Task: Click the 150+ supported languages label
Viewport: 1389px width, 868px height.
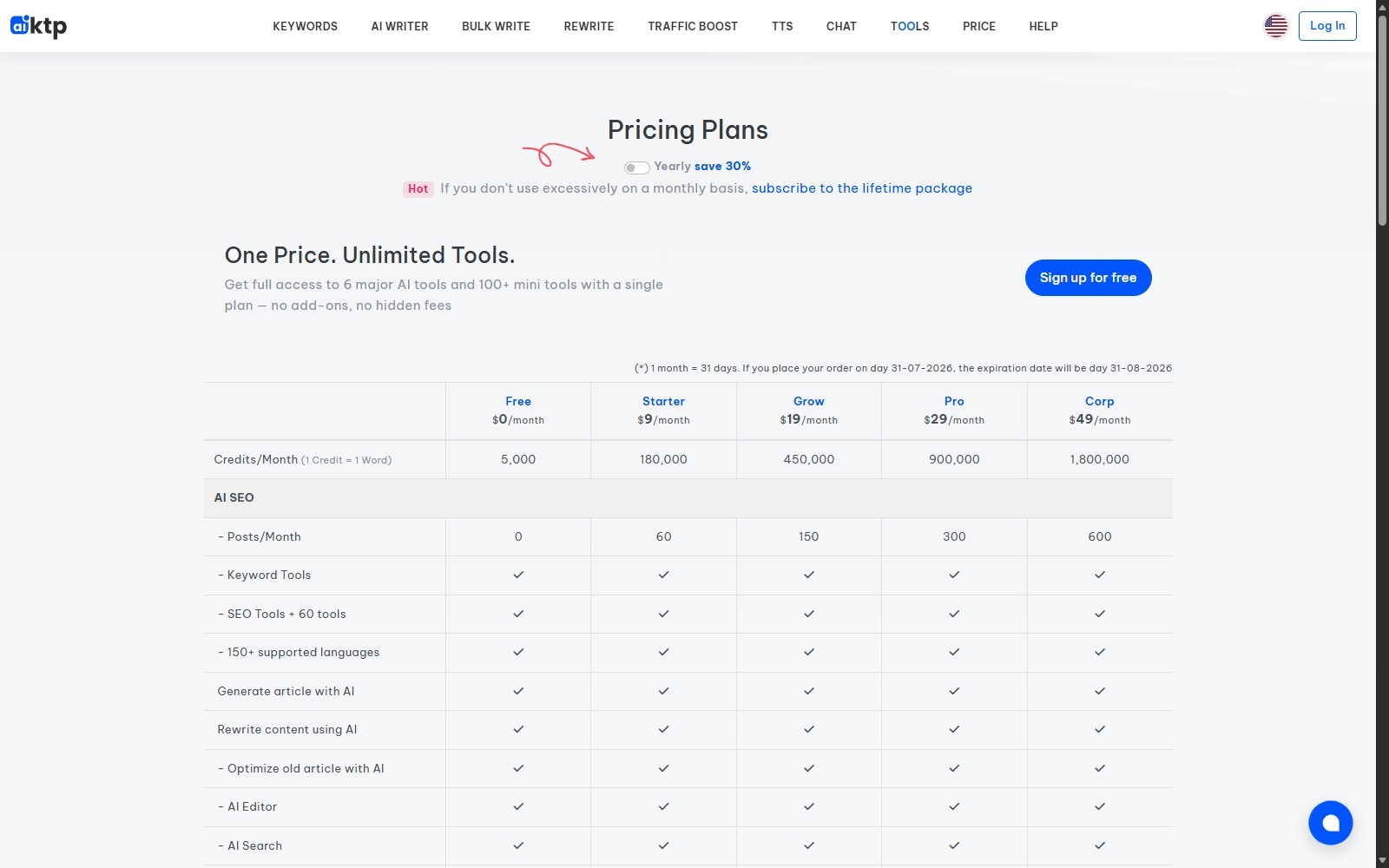Action: tap(299, 653)
